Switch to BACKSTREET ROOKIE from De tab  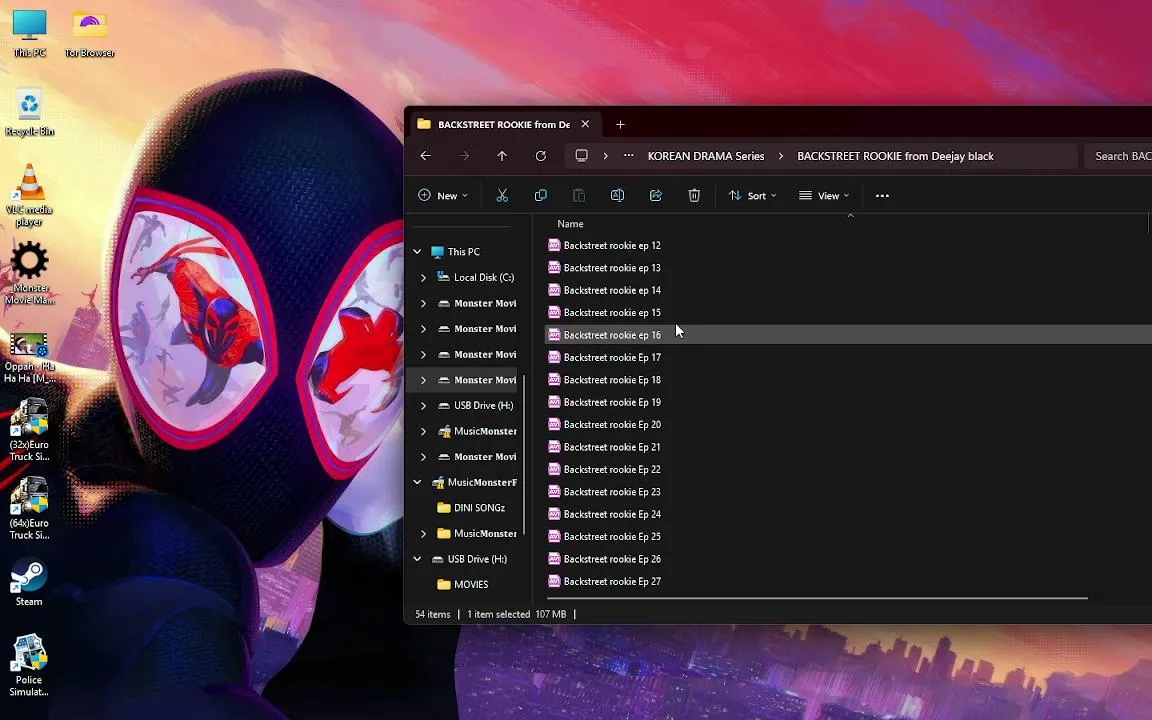[504, 124]
